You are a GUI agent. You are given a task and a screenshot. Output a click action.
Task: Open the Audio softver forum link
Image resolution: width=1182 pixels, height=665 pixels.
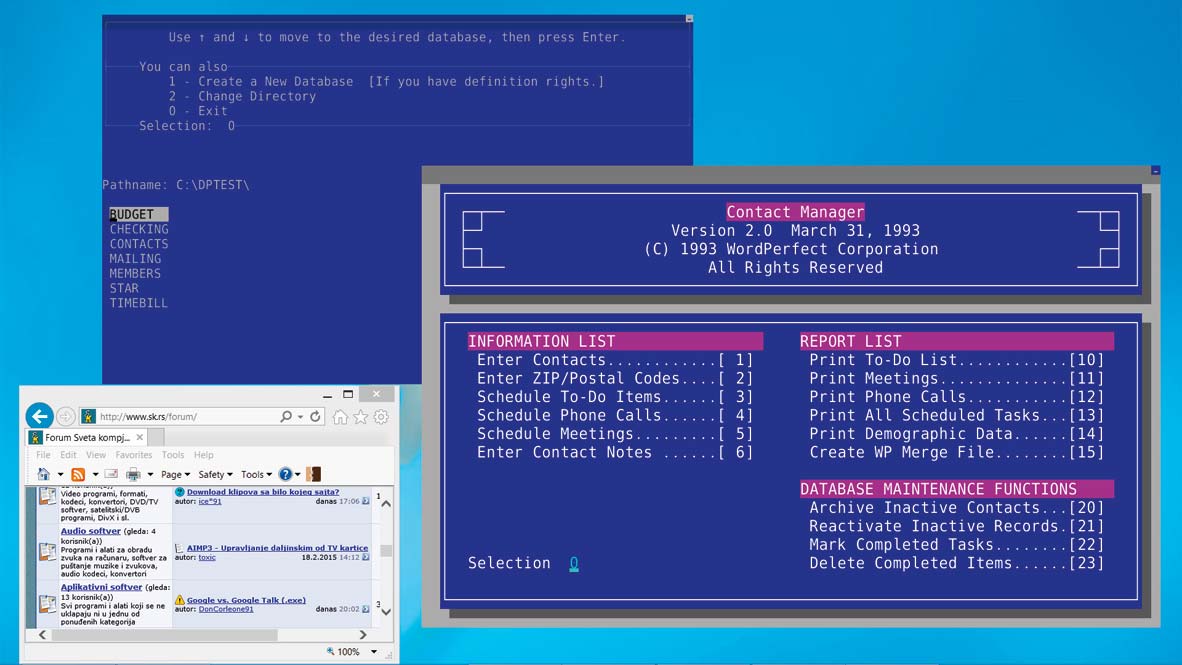pyautogui.click(x=90, y=531)
